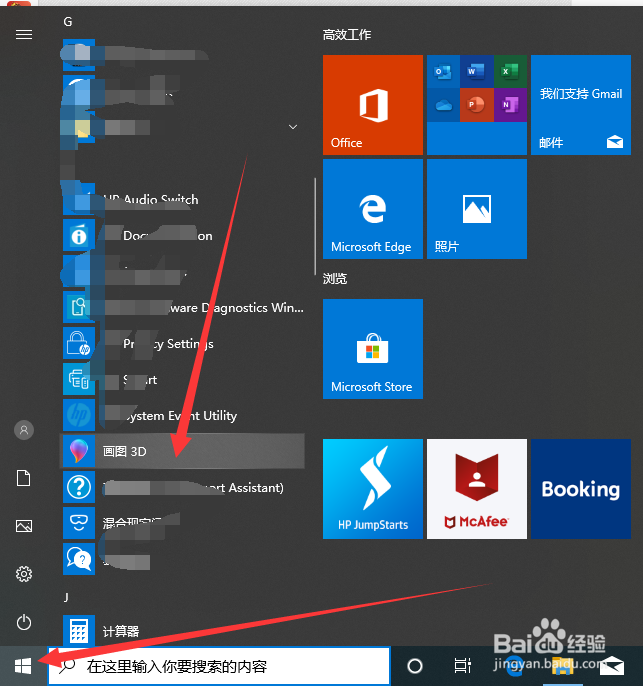Open Task View on the taskbar

(x=462, y=666)
